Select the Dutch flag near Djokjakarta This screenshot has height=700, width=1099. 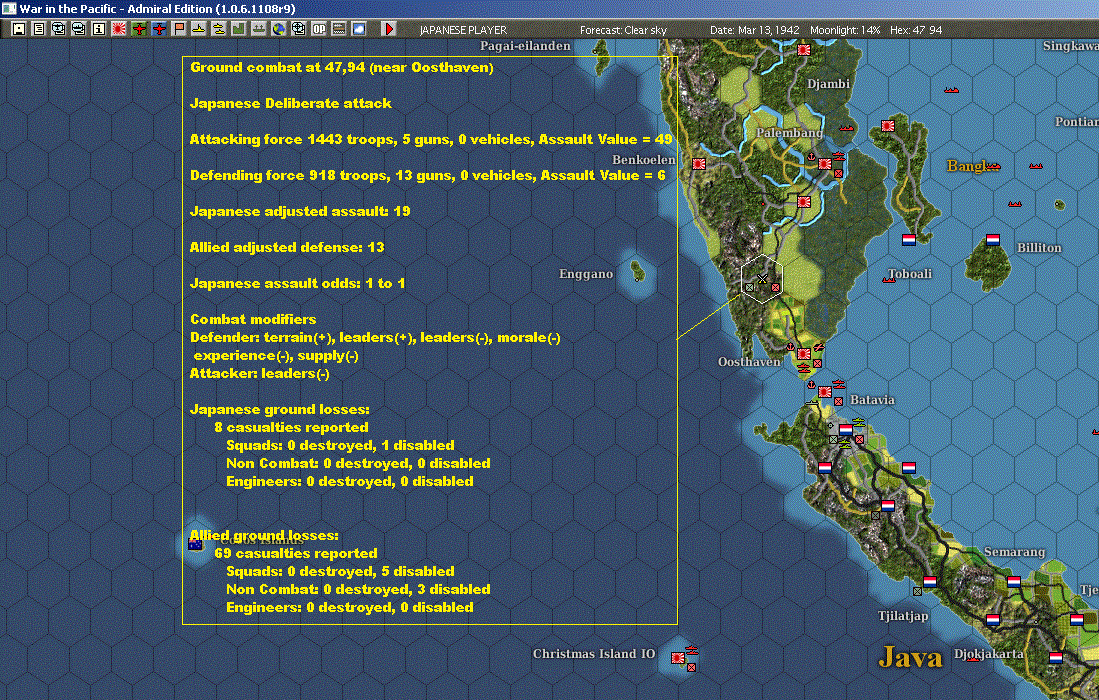(993, 619)
